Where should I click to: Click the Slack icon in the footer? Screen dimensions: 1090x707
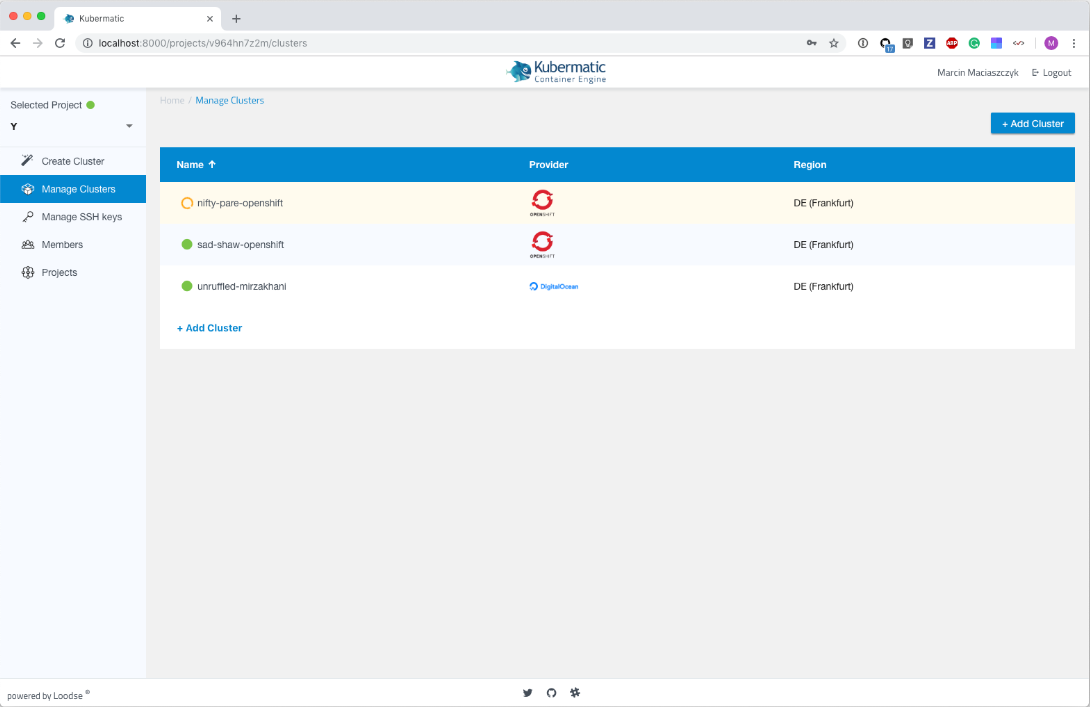575,692
